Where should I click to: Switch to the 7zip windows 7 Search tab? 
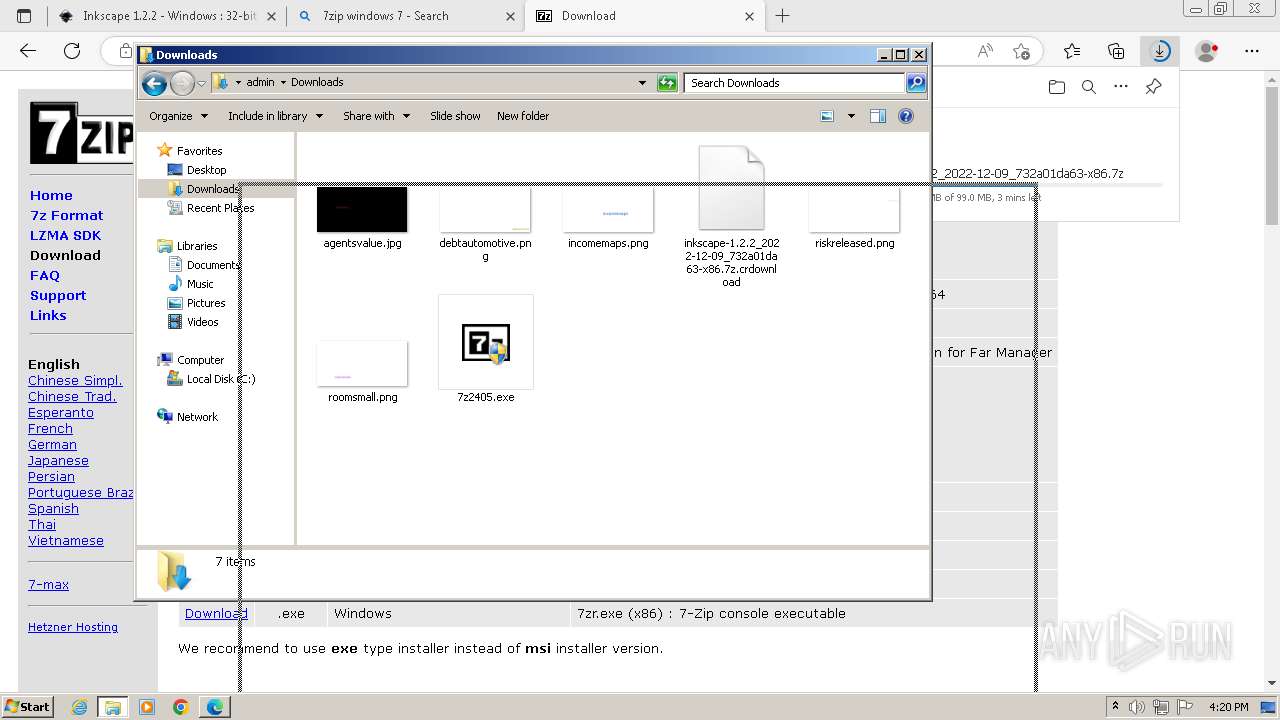pos(405,16)
